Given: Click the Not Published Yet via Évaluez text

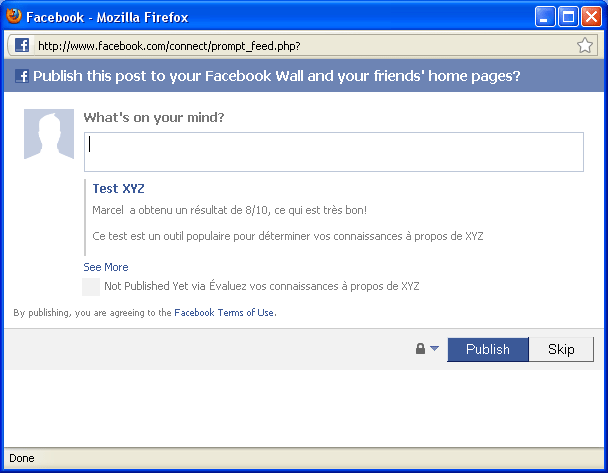Looking at the screenshot, I should coord(262,286).
